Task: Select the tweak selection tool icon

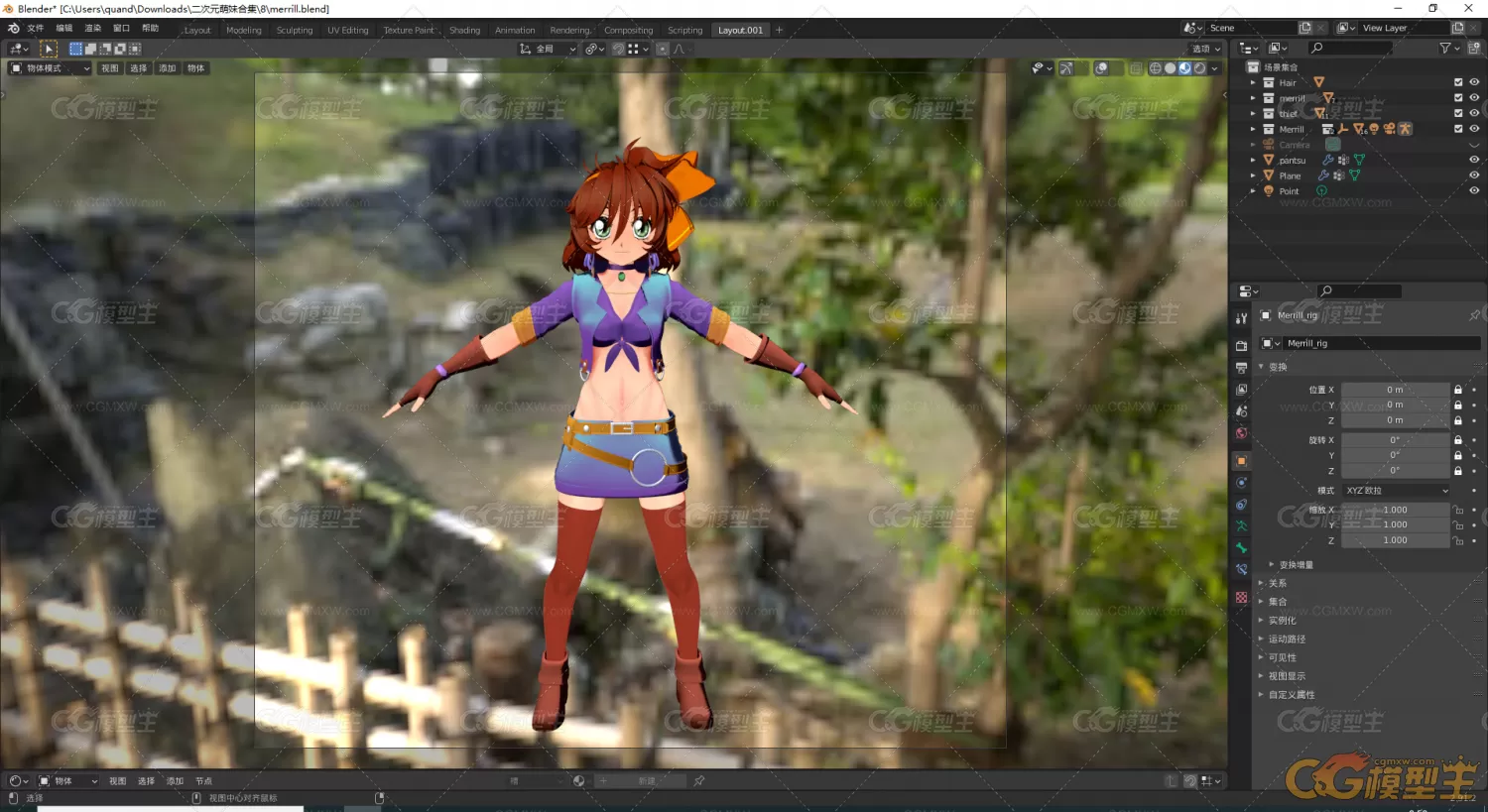Action: (x=49, y=49)
